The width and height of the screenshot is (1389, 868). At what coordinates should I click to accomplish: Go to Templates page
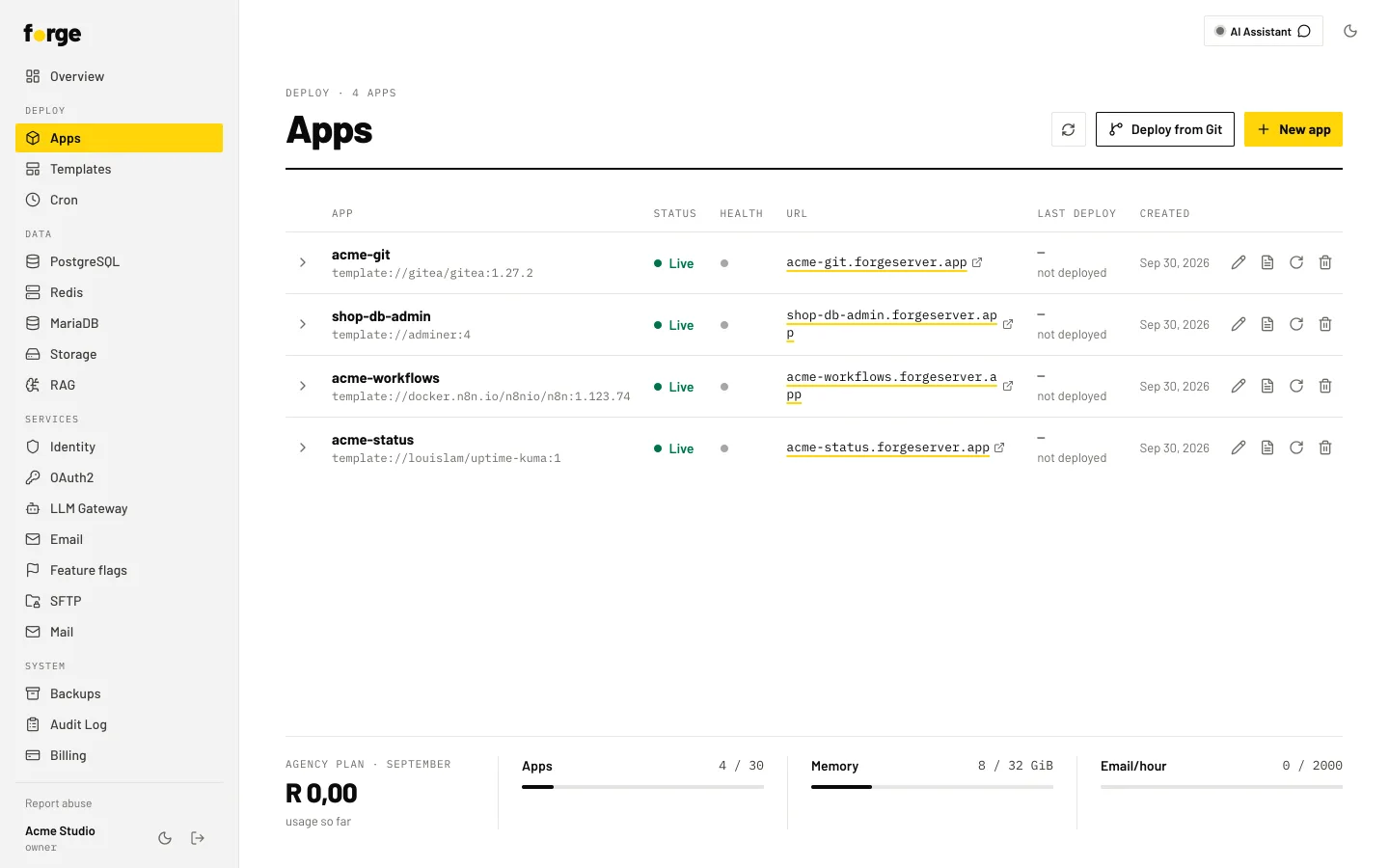tap(120, 169)
